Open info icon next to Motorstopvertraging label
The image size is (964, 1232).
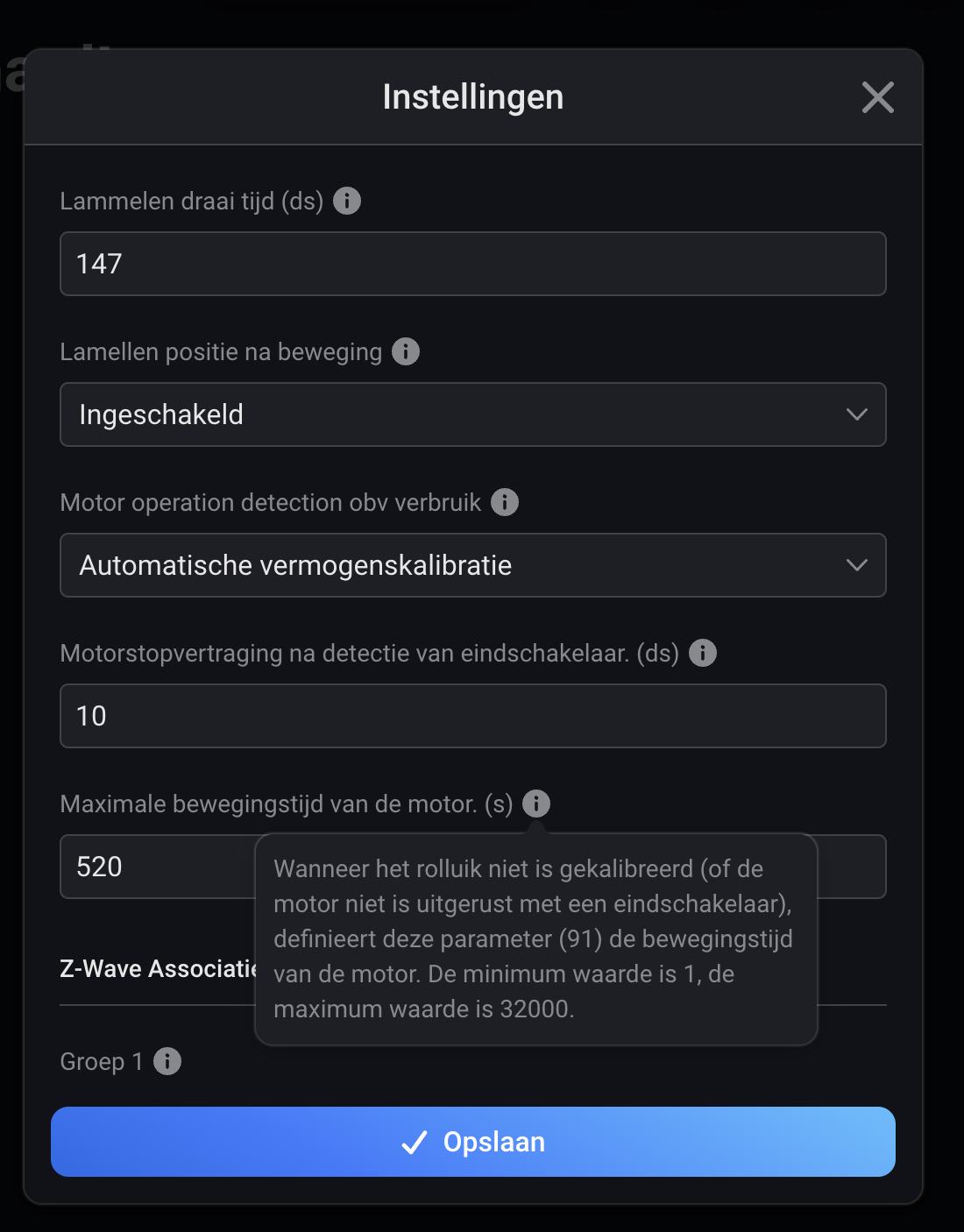(x=703, y=653)
